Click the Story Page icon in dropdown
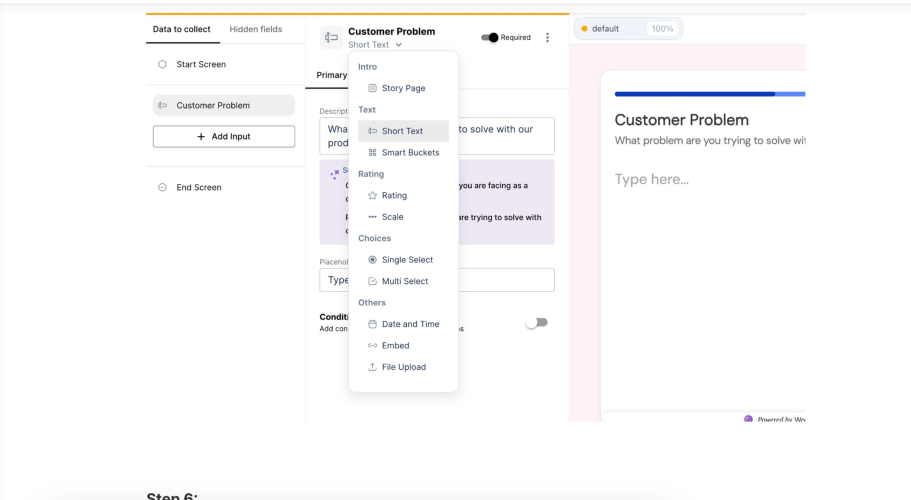Viewport: 911px width, 500px height. tap(373, 88)
